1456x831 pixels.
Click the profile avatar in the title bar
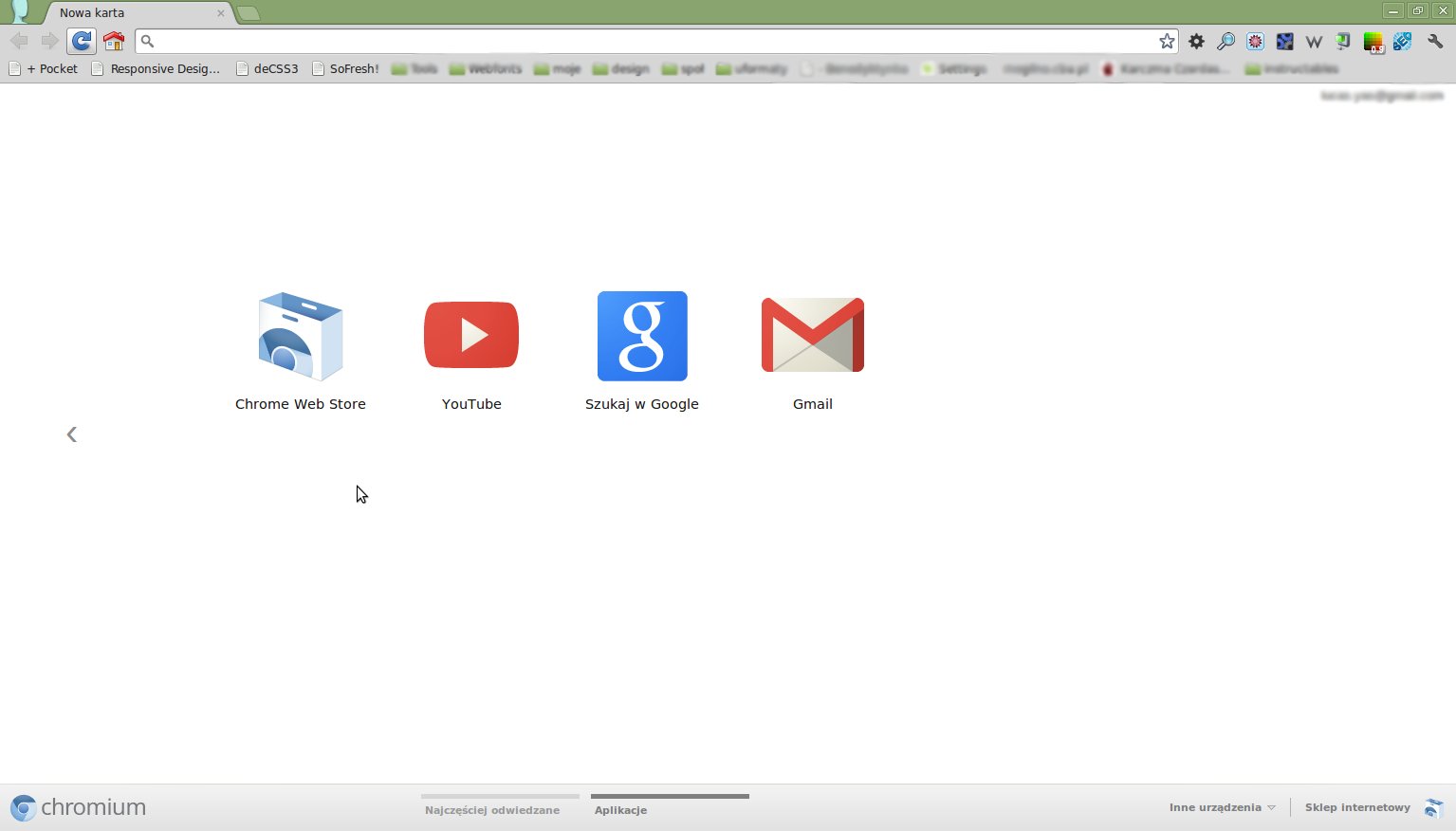click(19, 11)
